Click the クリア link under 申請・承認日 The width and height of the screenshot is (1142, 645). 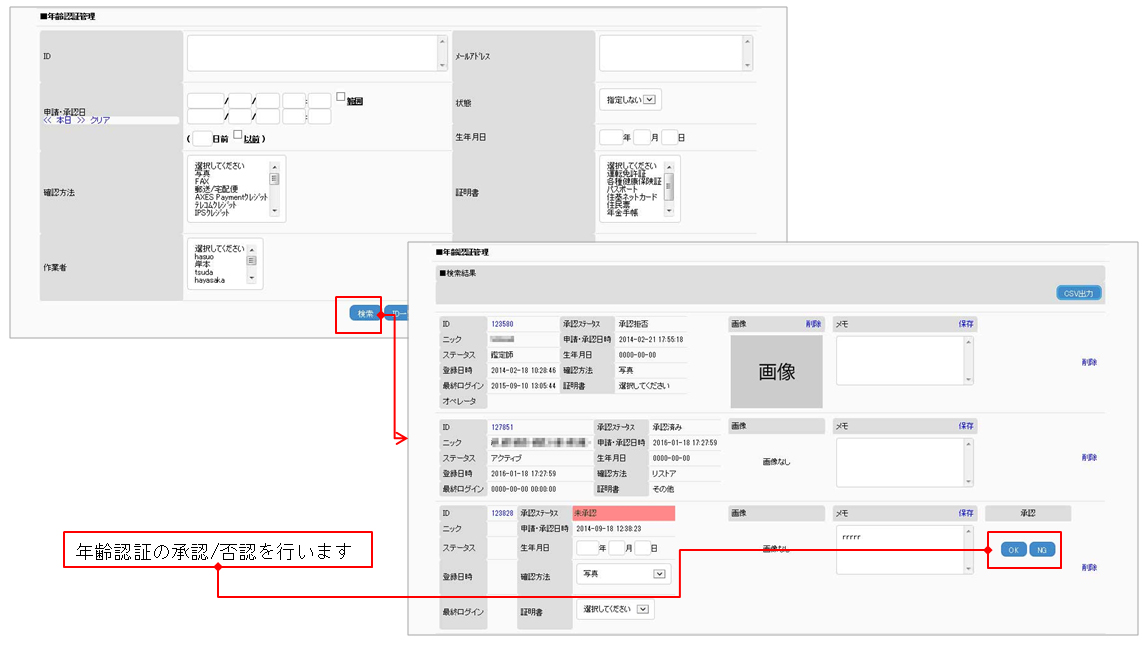[x=100, y=120]
